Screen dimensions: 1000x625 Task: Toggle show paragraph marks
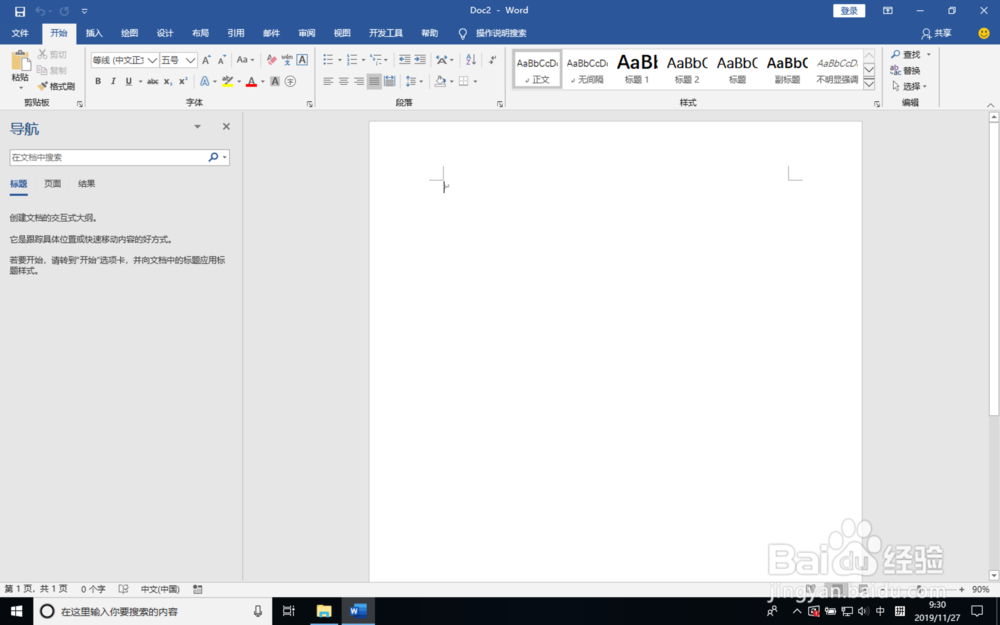click(492, 60)
